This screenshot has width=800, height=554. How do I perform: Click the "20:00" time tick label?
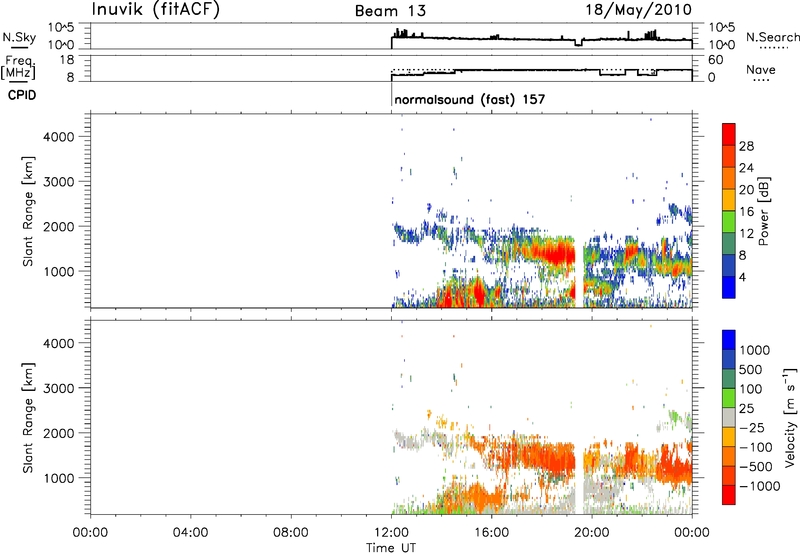592,533
